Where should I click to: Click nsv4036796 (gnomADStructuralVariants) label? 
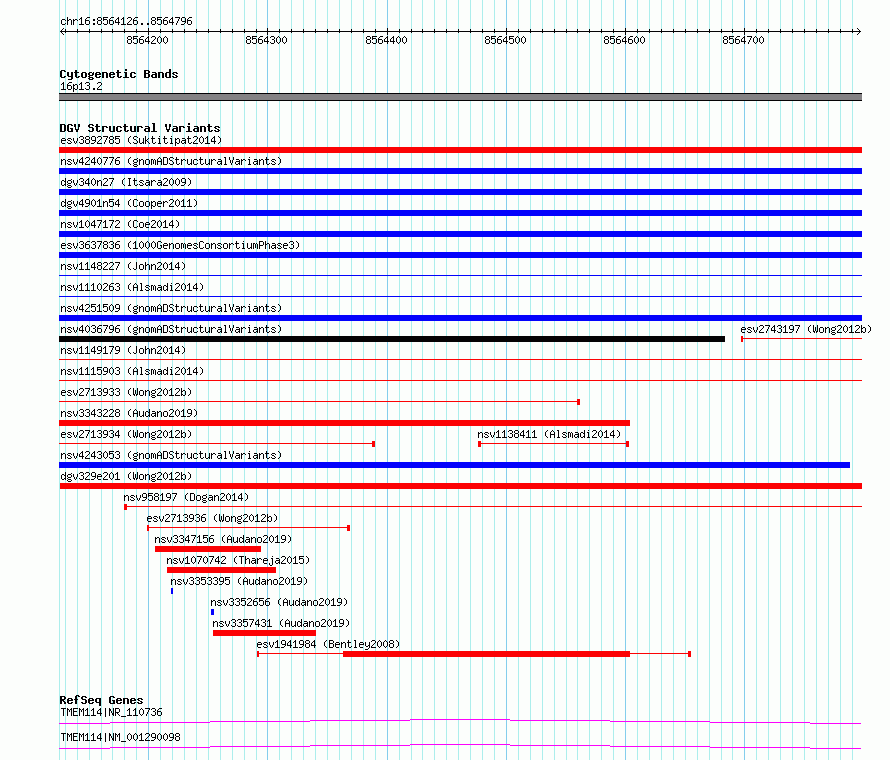point(171,329)
